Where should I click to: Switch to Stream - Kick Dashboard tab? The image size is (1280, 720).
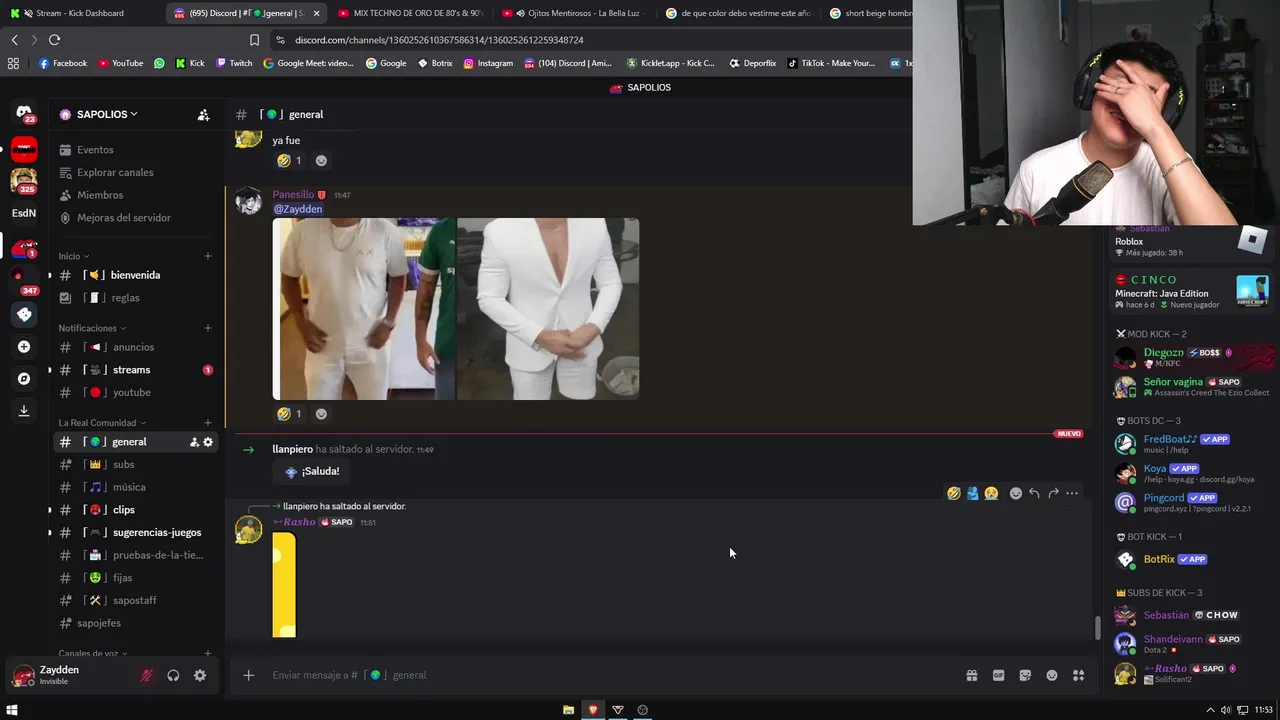coord(78,13)
